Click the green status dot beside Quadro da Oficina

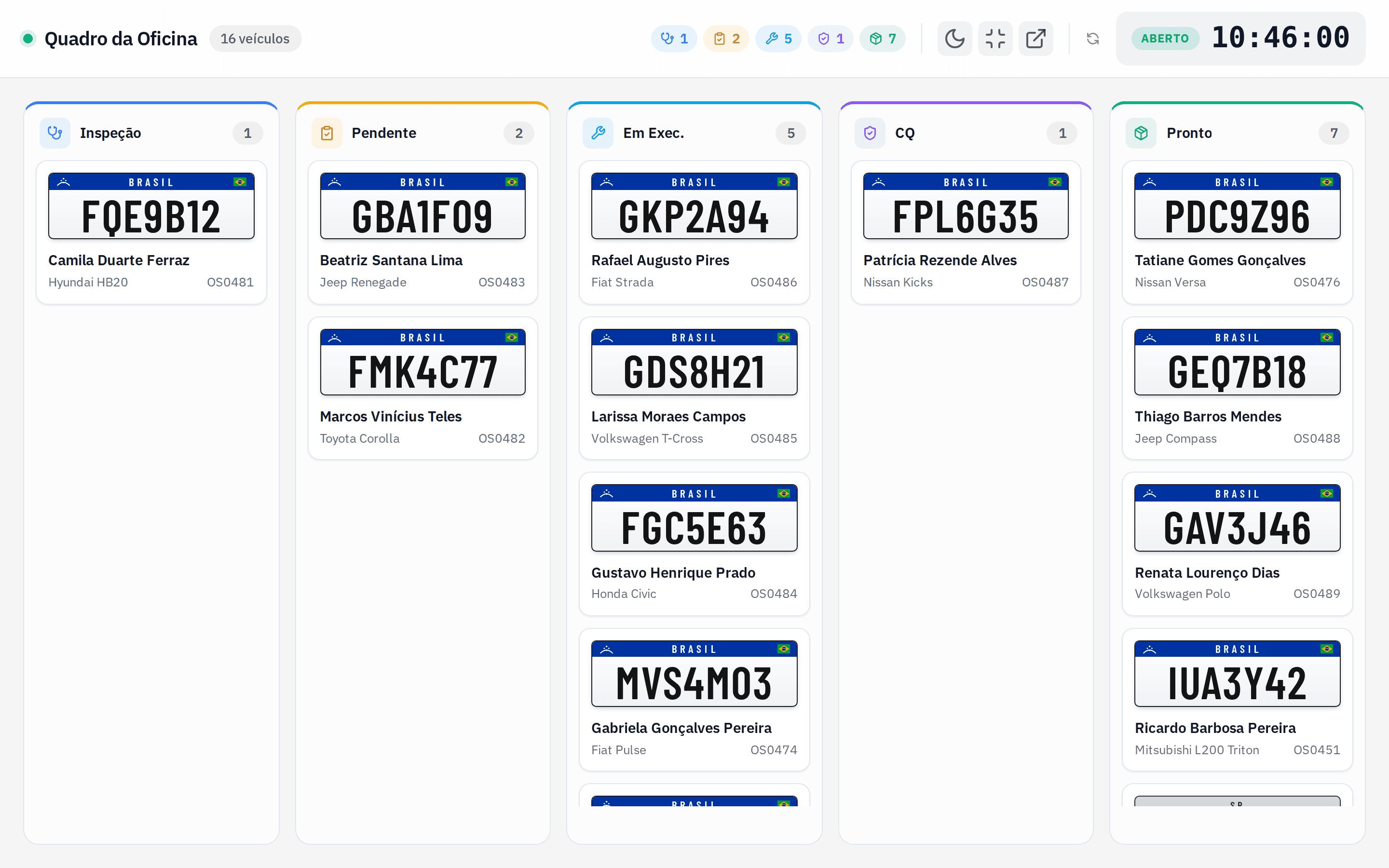[27, 39]
